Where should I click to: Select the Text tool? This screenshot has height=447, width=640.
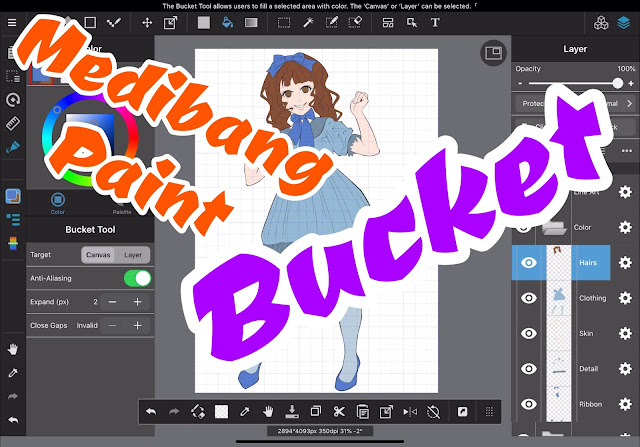435,22
